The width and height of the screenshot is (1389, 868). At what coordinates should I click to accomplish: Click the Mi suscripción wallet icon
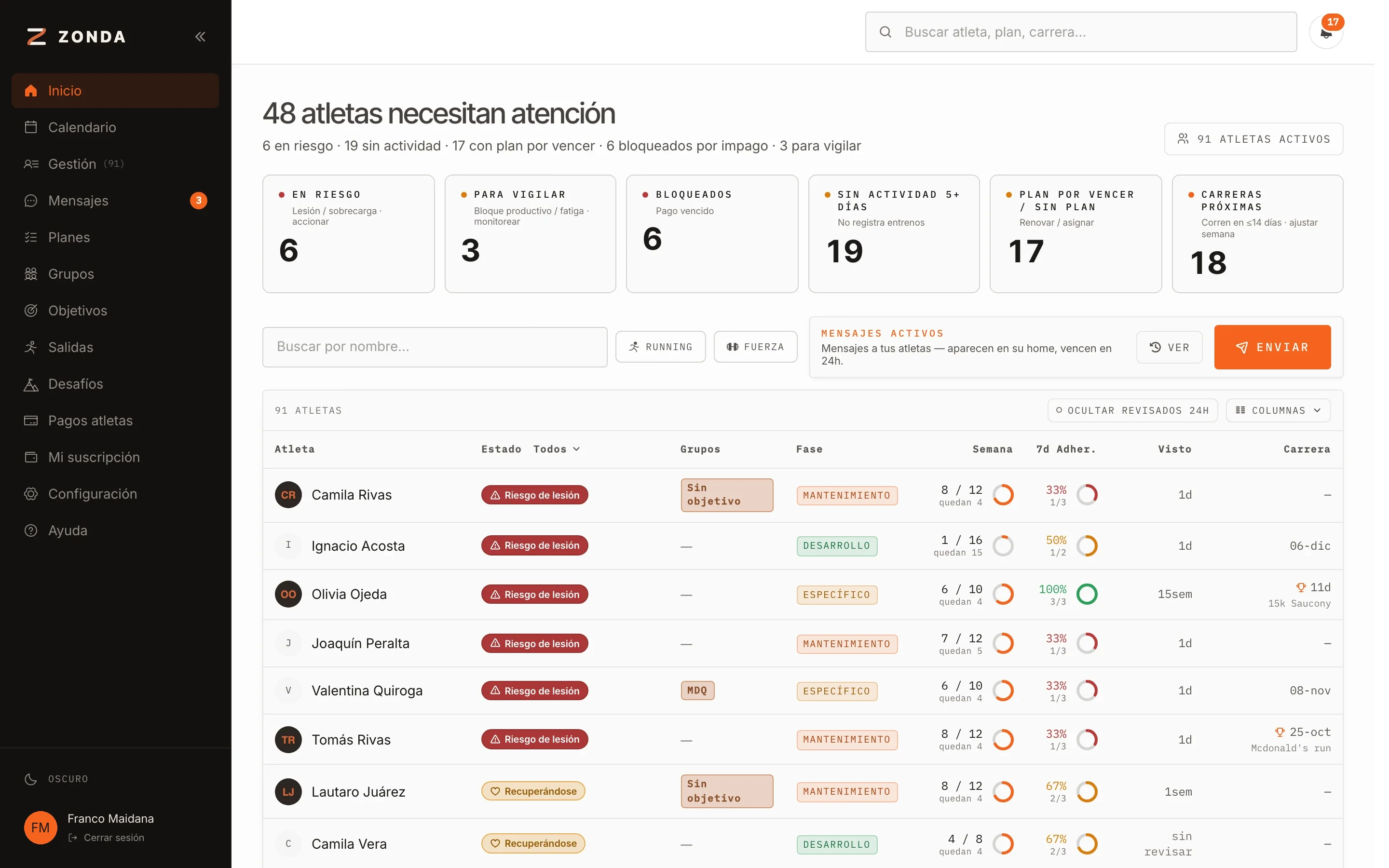pyautogui.click(x=31, y=458)
